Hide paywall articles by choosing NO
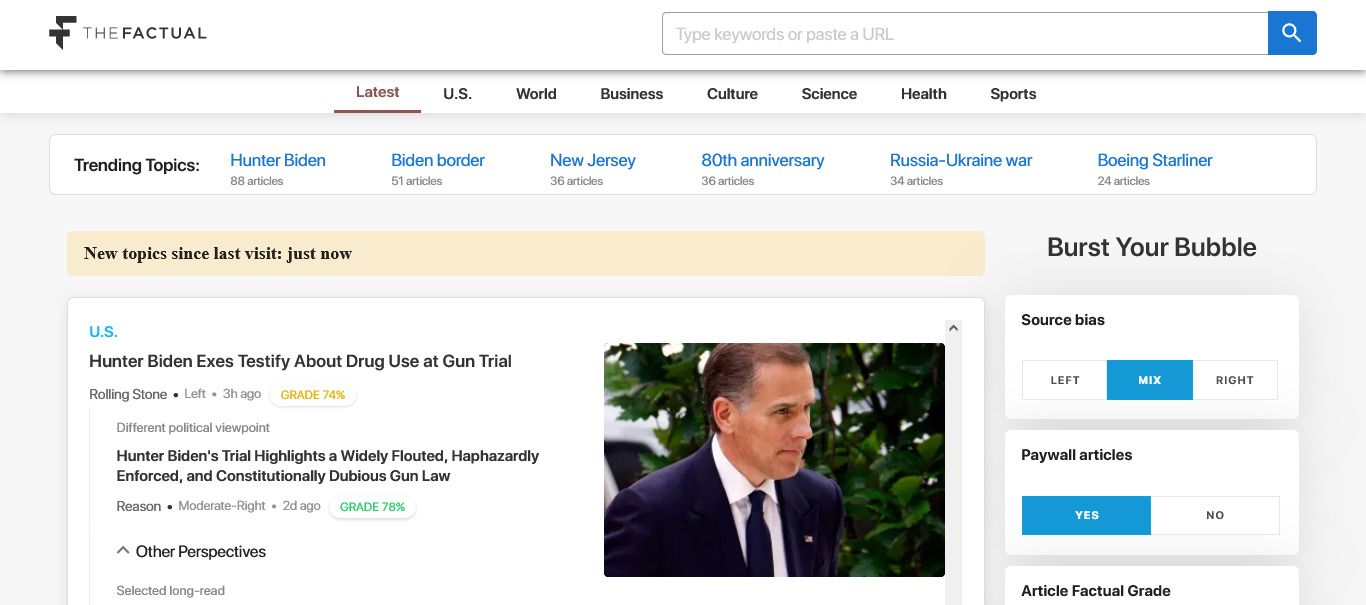The height and width of the screenshot is (605, 1366). (1214, 515)
